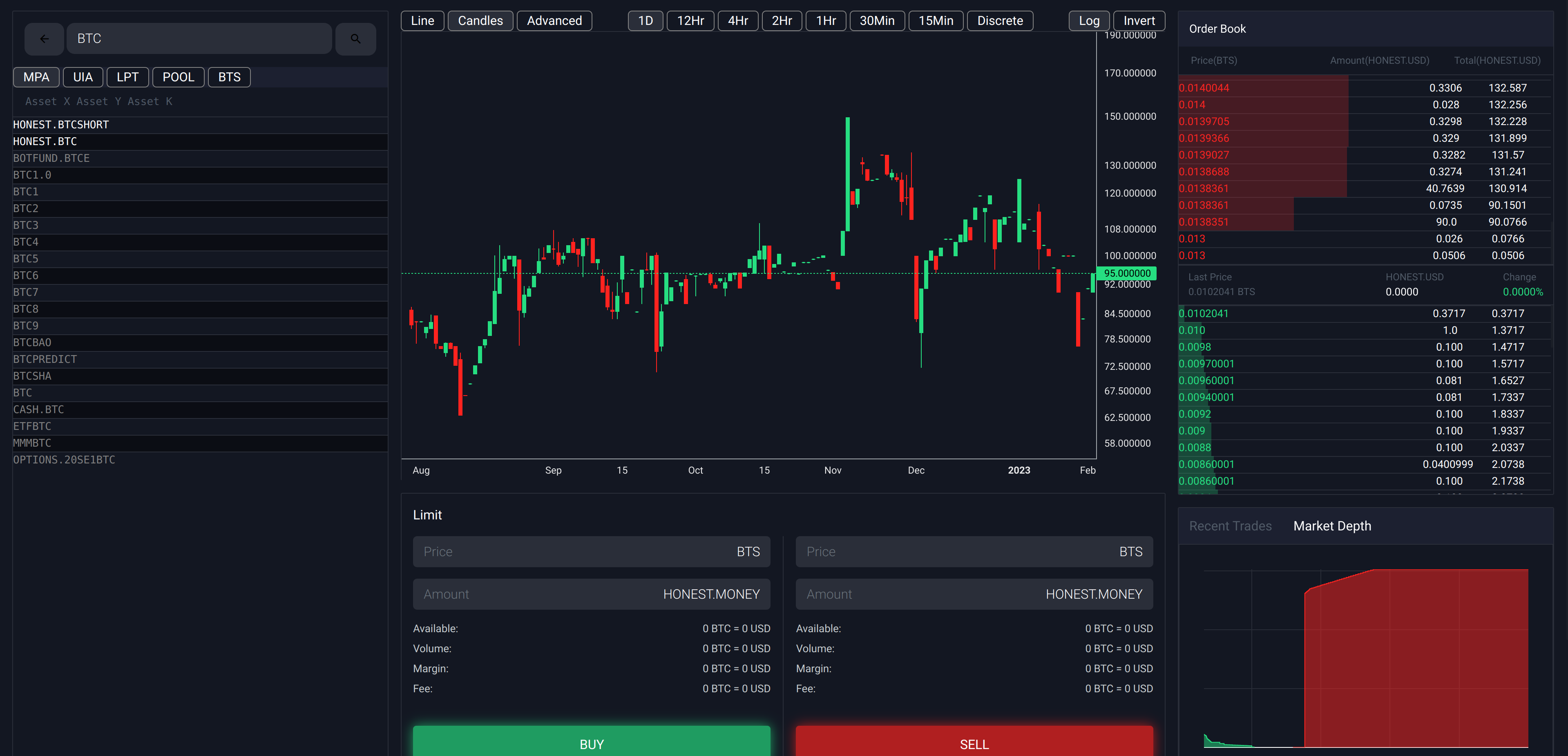
Task: Filter assets by MPA tab
Action: point(36,77)
